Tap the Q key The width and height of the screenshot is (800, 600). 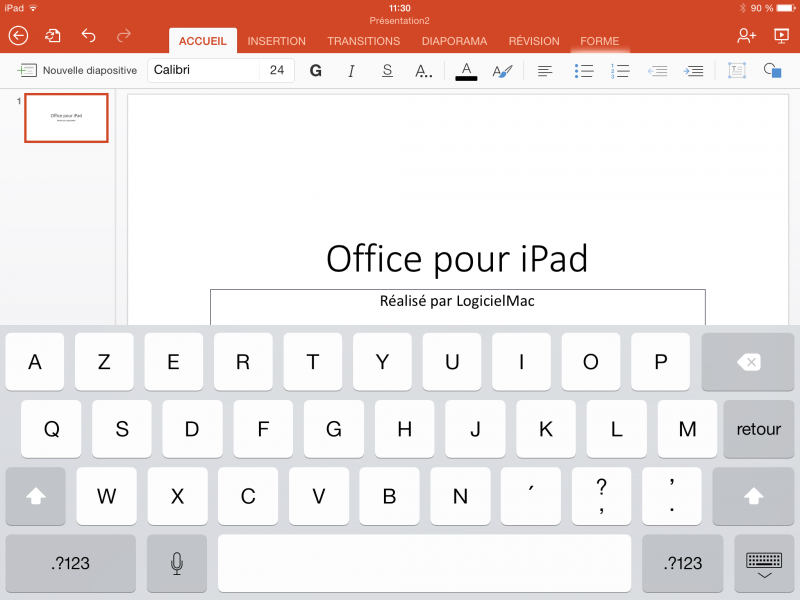pyautogui.click(x=51, y=429)
